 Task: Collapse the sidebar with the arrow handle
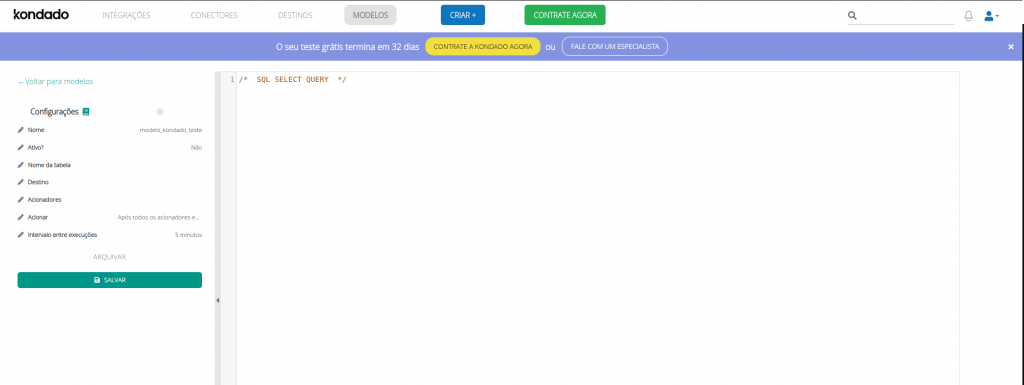point(218,300)
